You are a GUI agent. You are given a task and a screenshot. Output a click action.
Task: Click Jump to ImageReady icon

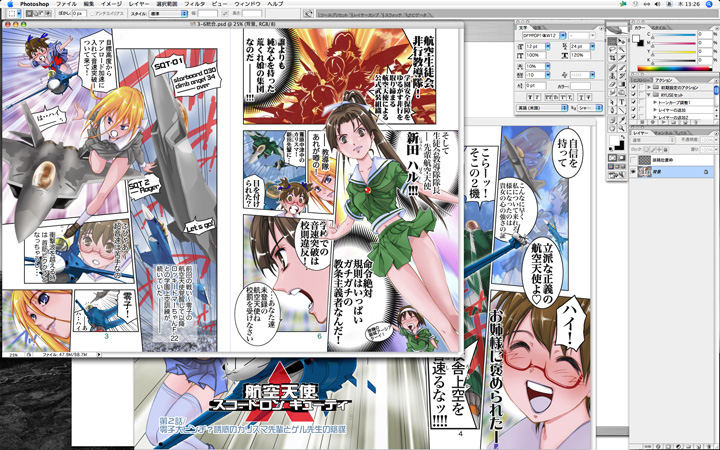coord(617,175)
